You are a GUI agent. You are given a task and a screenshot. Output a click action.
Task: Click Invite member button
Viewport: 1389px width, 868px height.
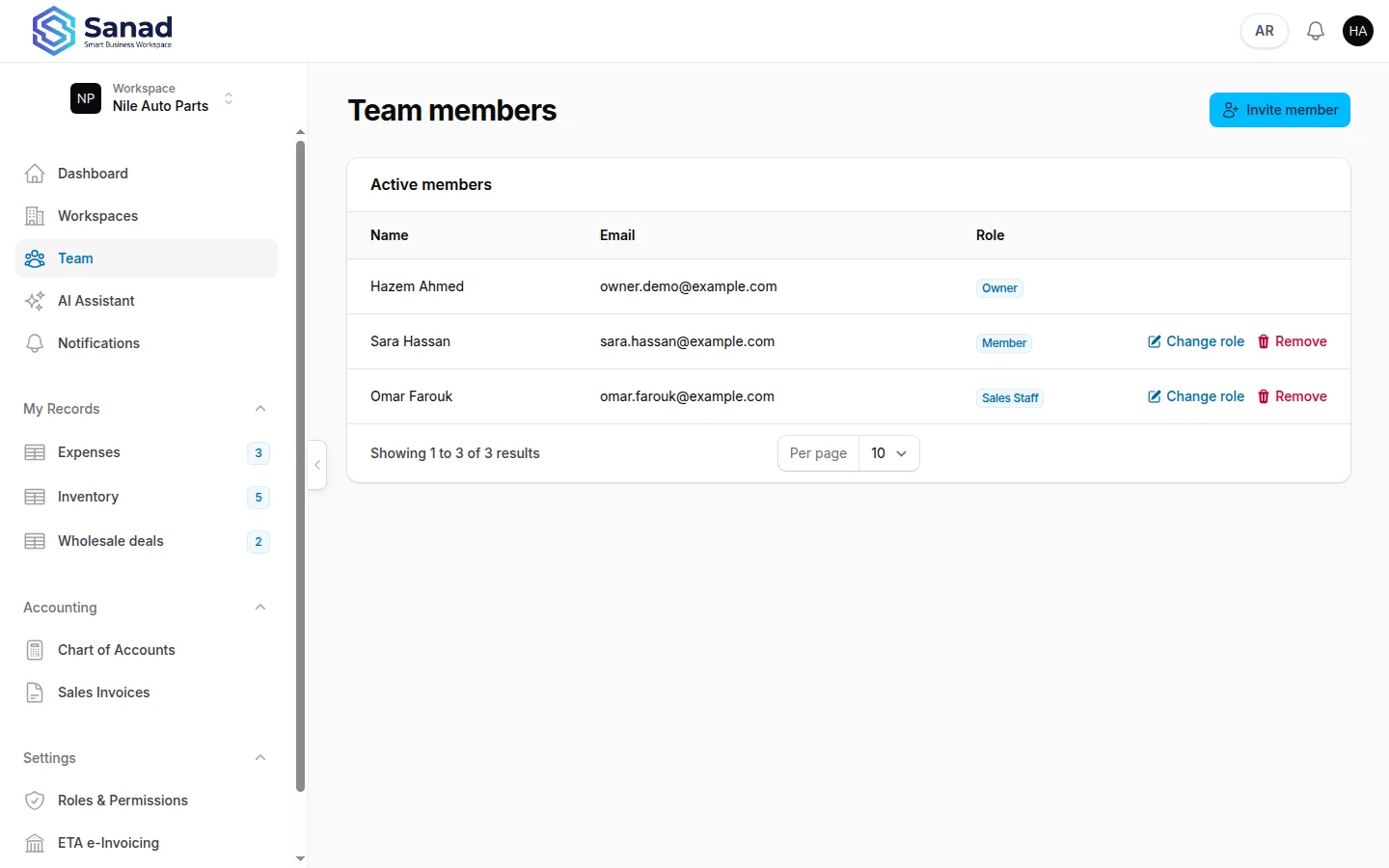coord(1280,110)
